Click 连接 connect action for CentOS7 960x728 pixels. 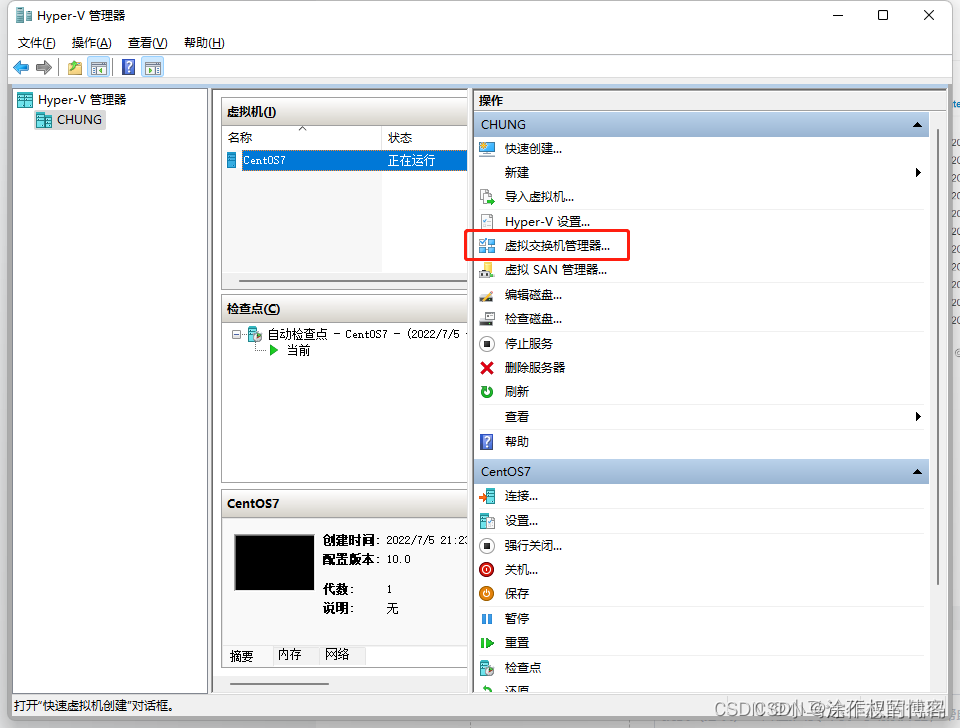point(521,496)
